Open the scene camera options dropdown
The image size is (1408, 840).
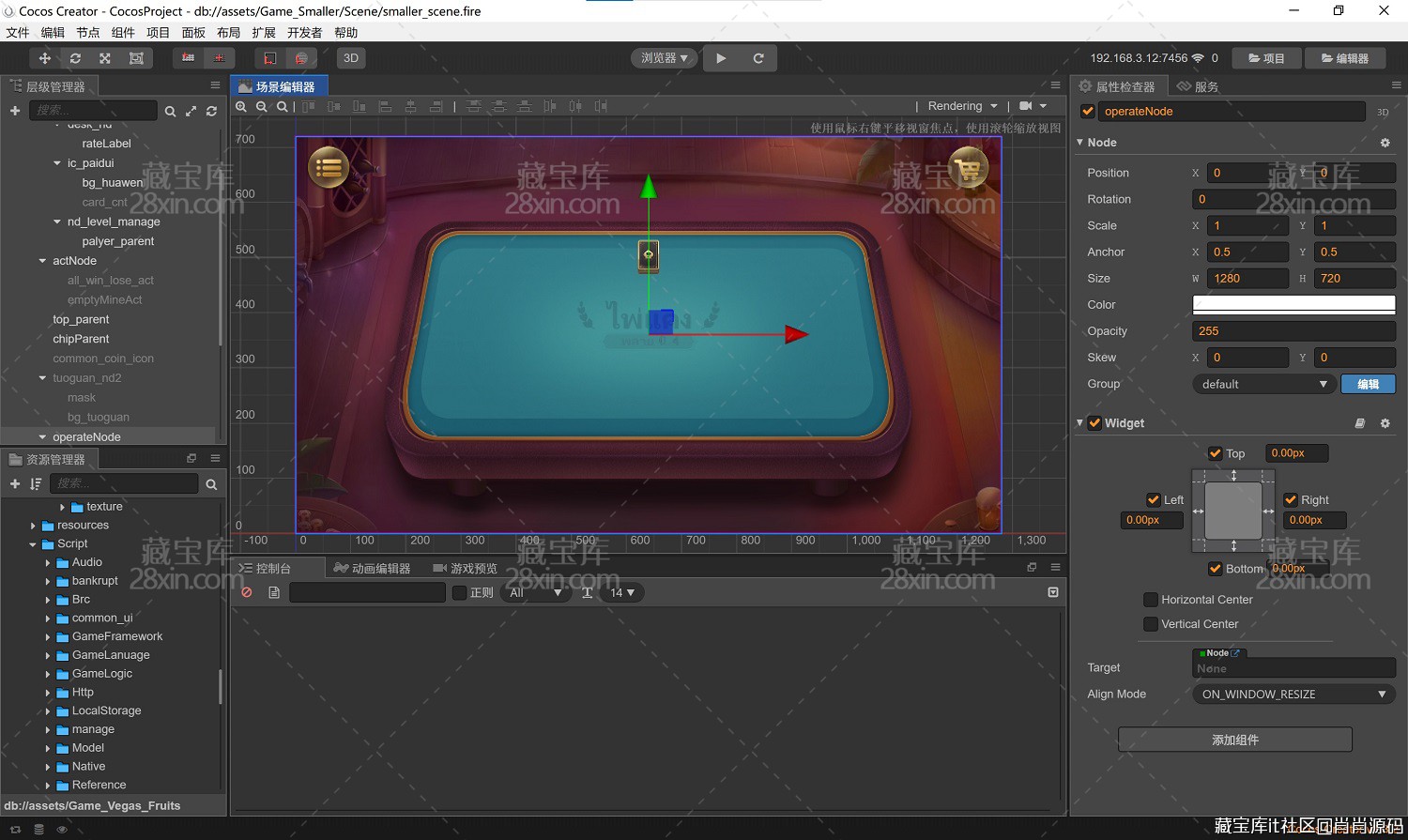[1033, 106]
